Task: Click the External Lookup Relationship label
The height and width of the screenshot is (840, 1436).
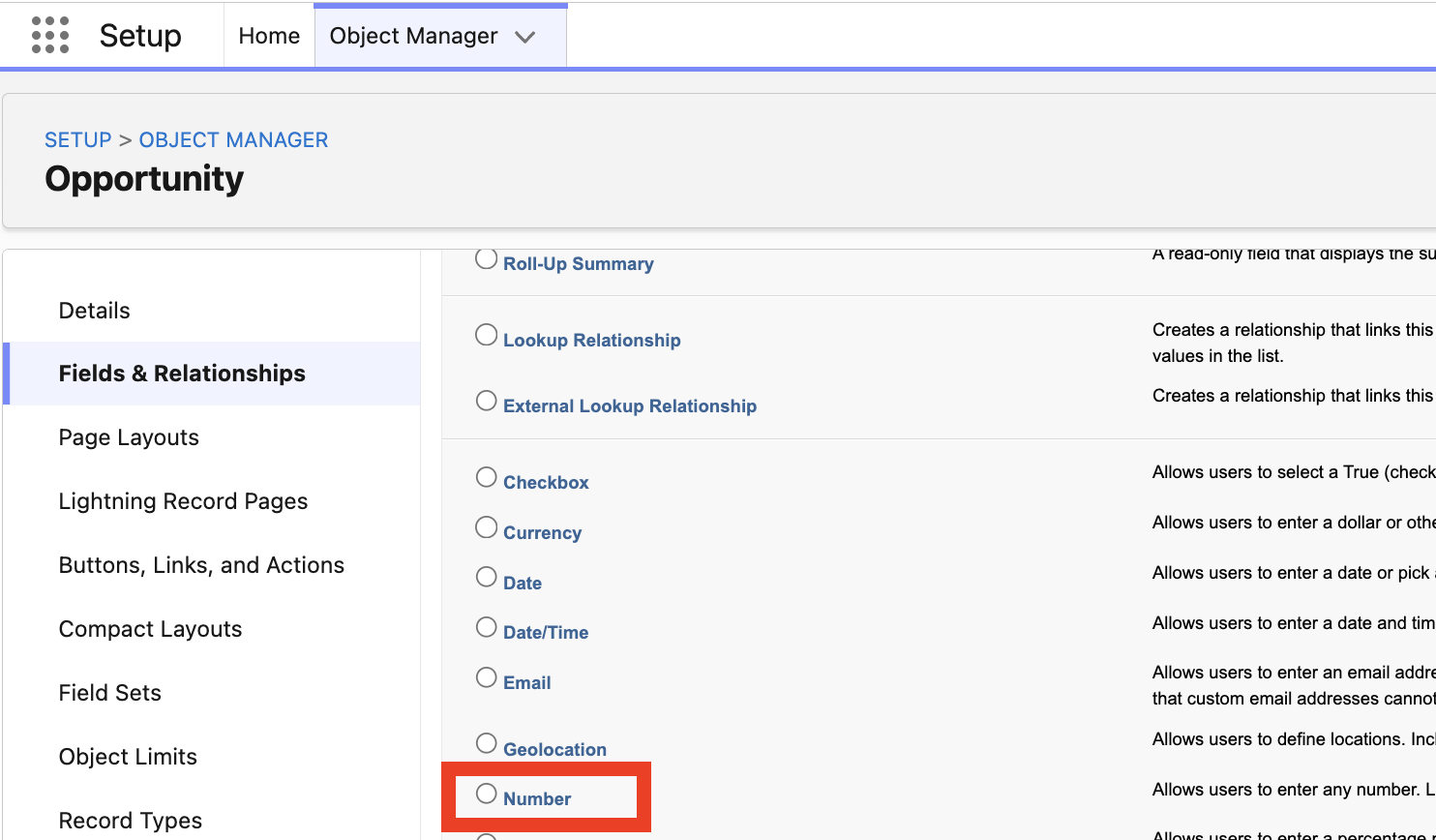Action: pos(630,406)
